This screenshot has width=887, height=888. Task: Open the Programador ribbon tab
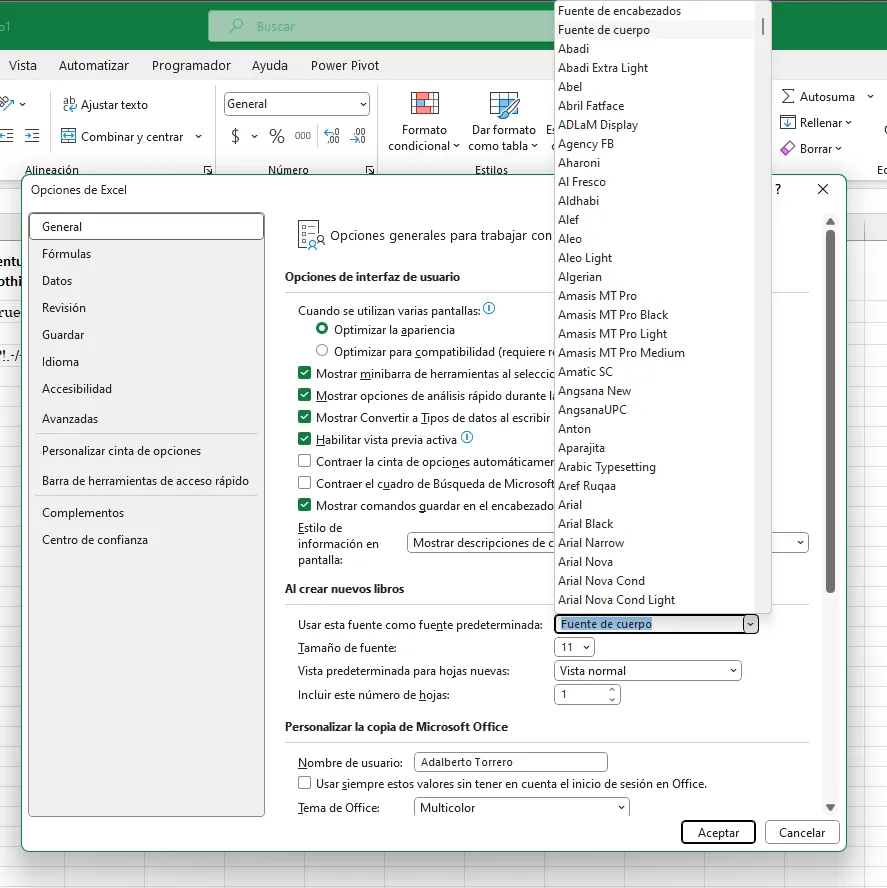pos(191,66)
